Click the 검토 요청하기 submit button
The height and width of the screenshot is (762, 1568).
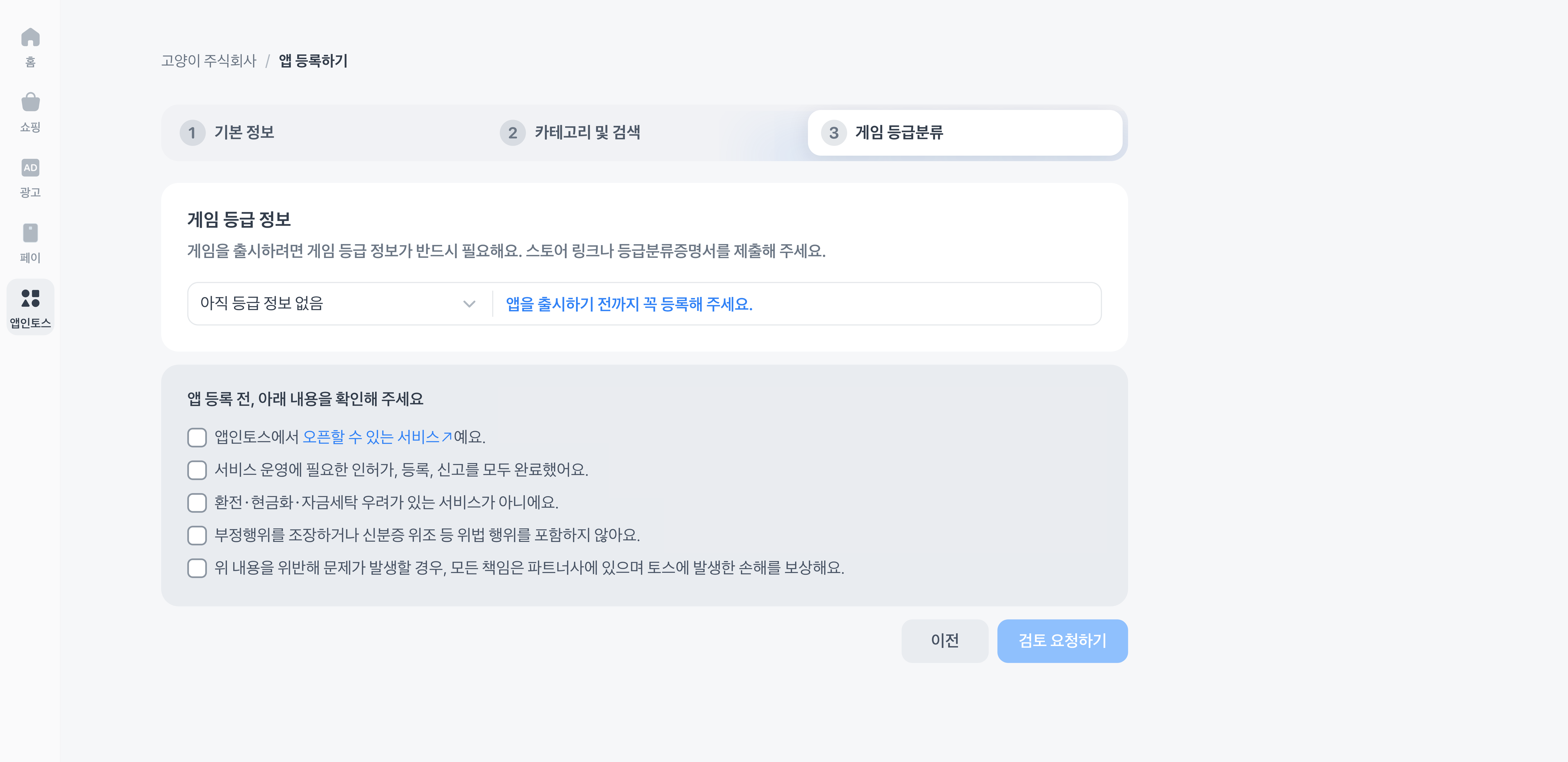1062,641
